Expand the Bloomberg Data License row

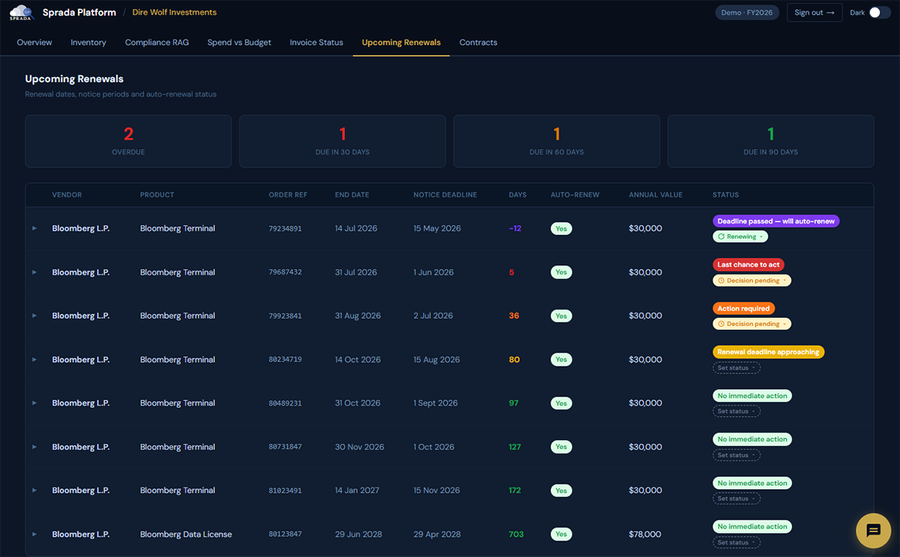coord(34,534)
